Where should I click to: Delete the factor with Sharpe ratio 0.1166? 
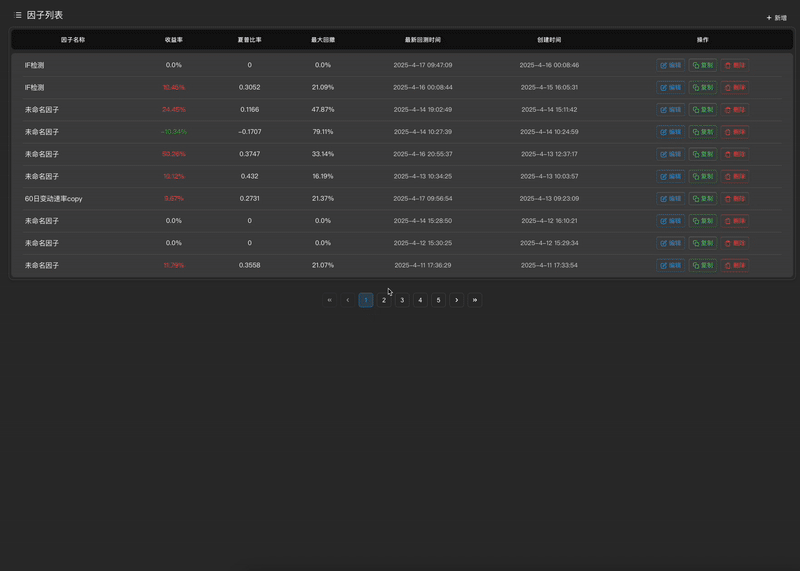click(x=735, y=110)
